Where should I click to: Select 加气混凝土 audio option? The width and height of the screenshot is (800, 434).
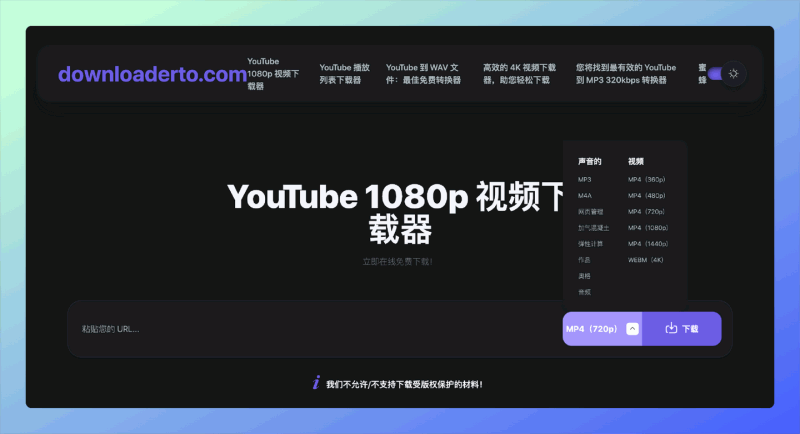pyautogui.click(x=593, y=227)
